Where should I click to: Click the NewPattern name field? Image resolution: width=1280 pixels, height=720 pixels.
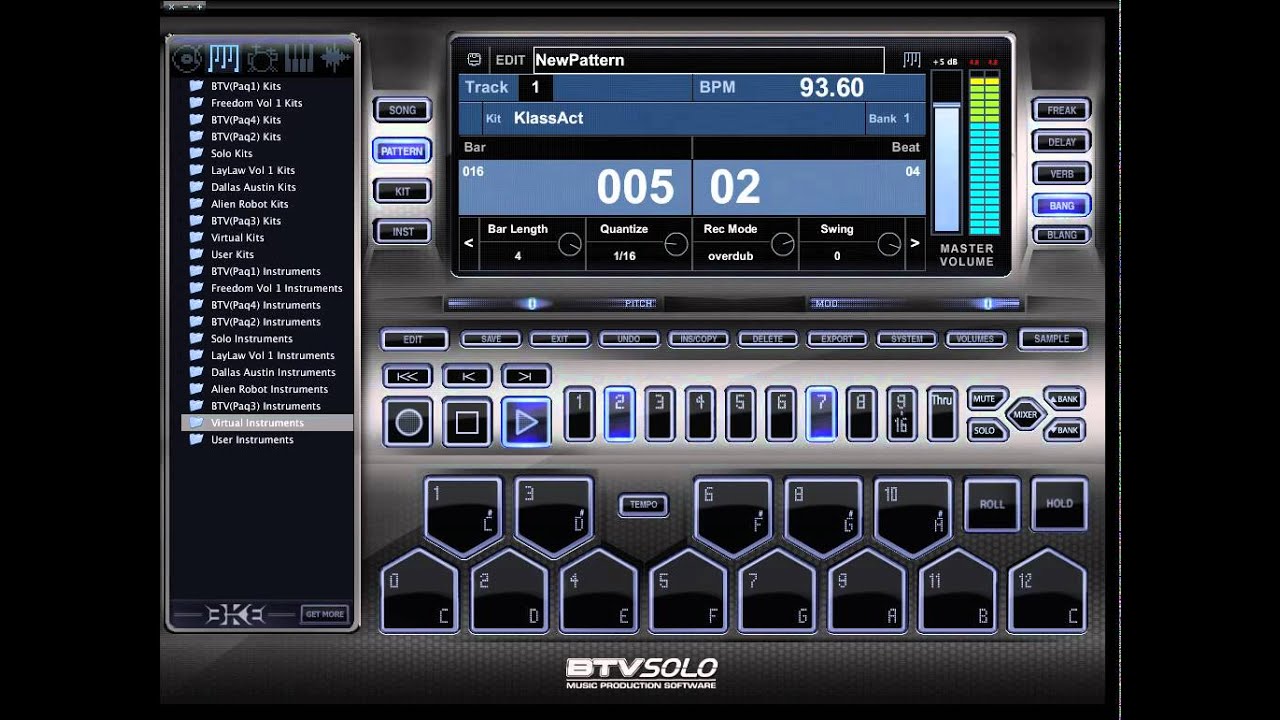click(x=708, y=60)
